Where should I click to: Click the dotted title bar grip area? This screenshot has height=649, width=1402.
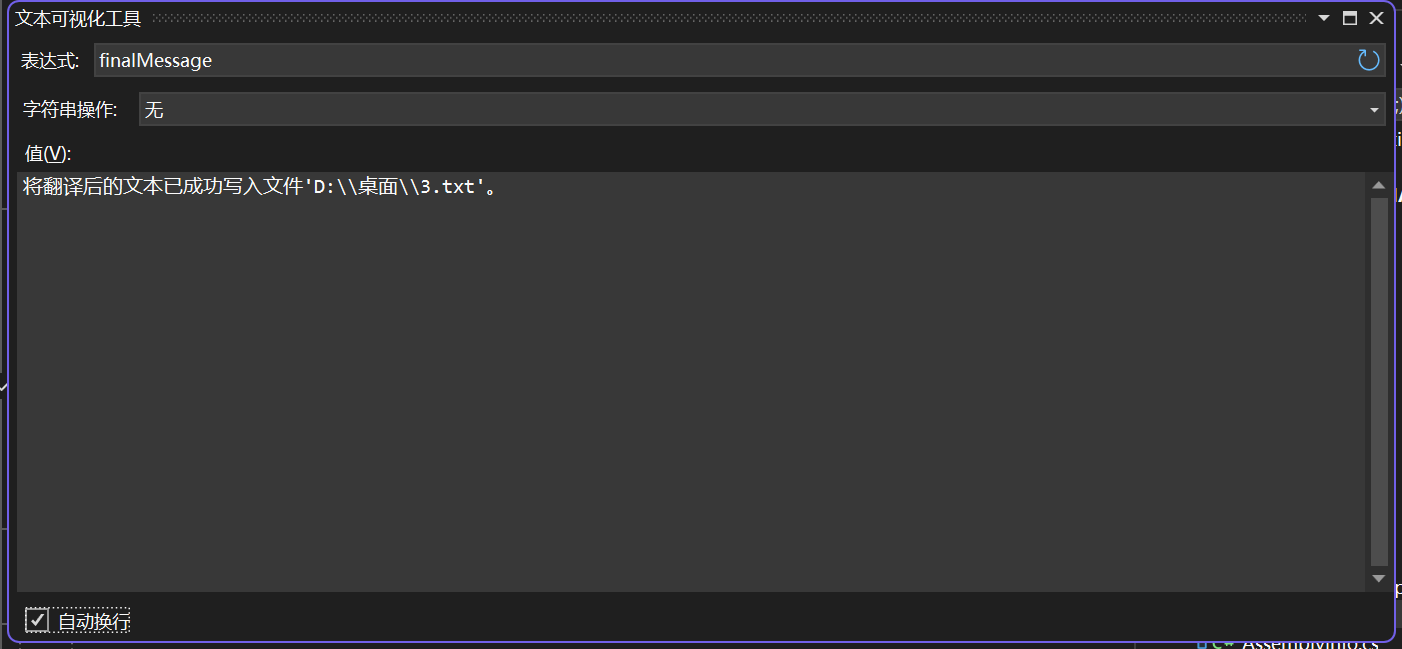(728, 18)
